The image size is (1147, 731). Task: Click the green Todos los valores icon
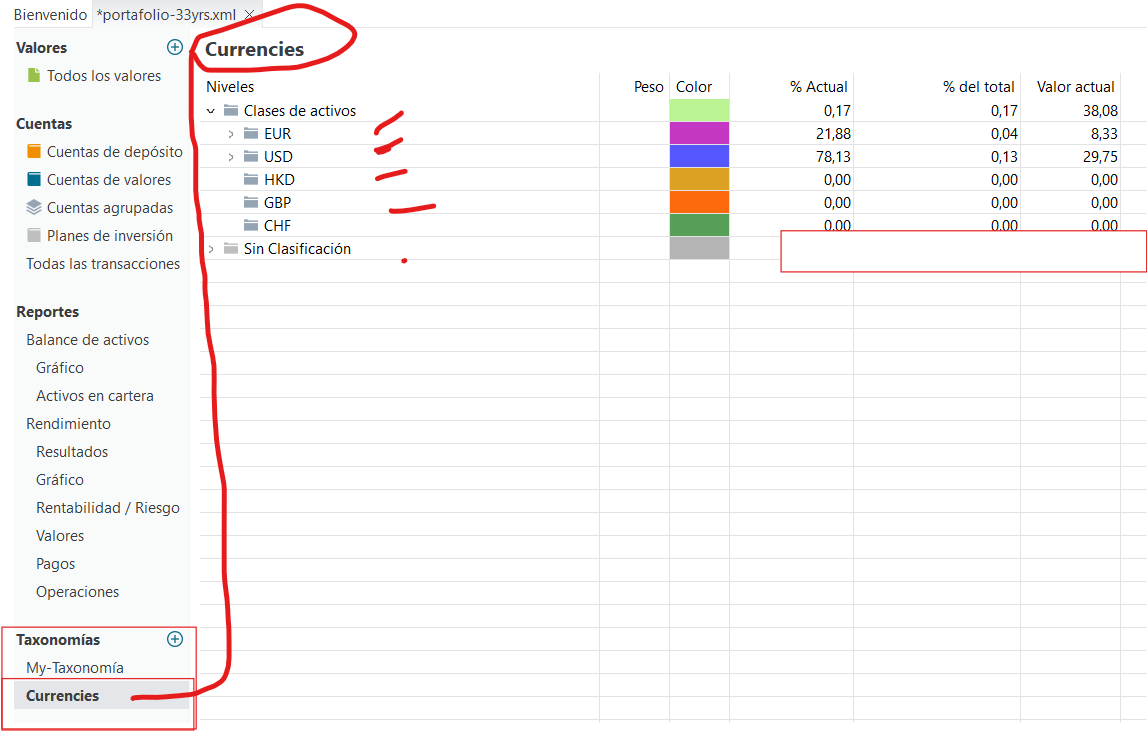pyautogui.click(x=34, y=76)
